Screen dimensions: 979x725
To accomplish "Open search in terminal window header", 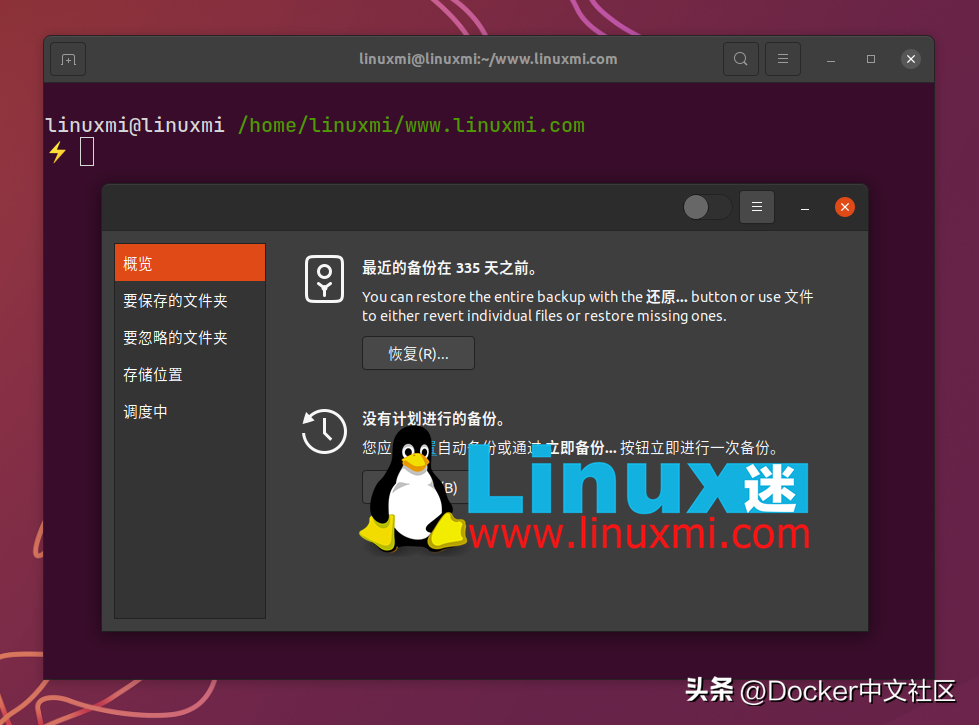I will click(740, 59).
